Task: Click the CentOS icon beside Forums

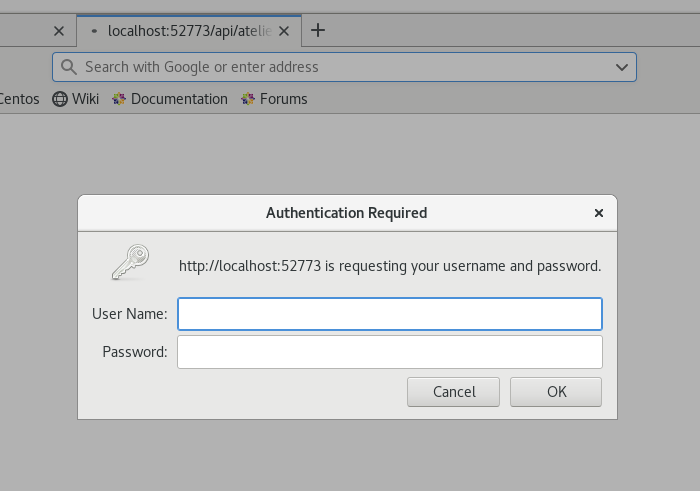Action: pyautogui.click(x=248, y=99)
